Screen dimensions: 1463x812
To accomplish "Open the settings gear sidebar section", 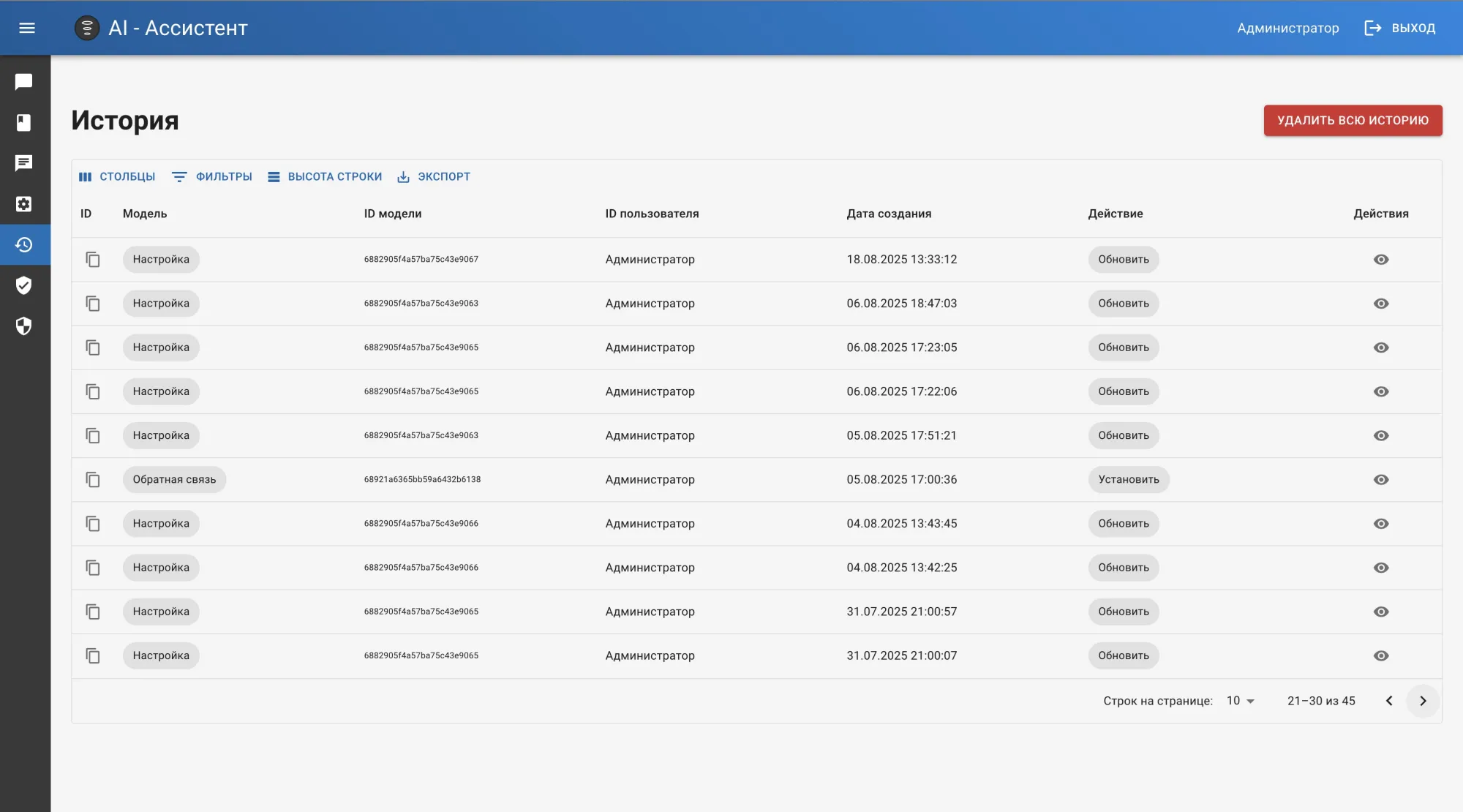I will (x=24, y=204).
